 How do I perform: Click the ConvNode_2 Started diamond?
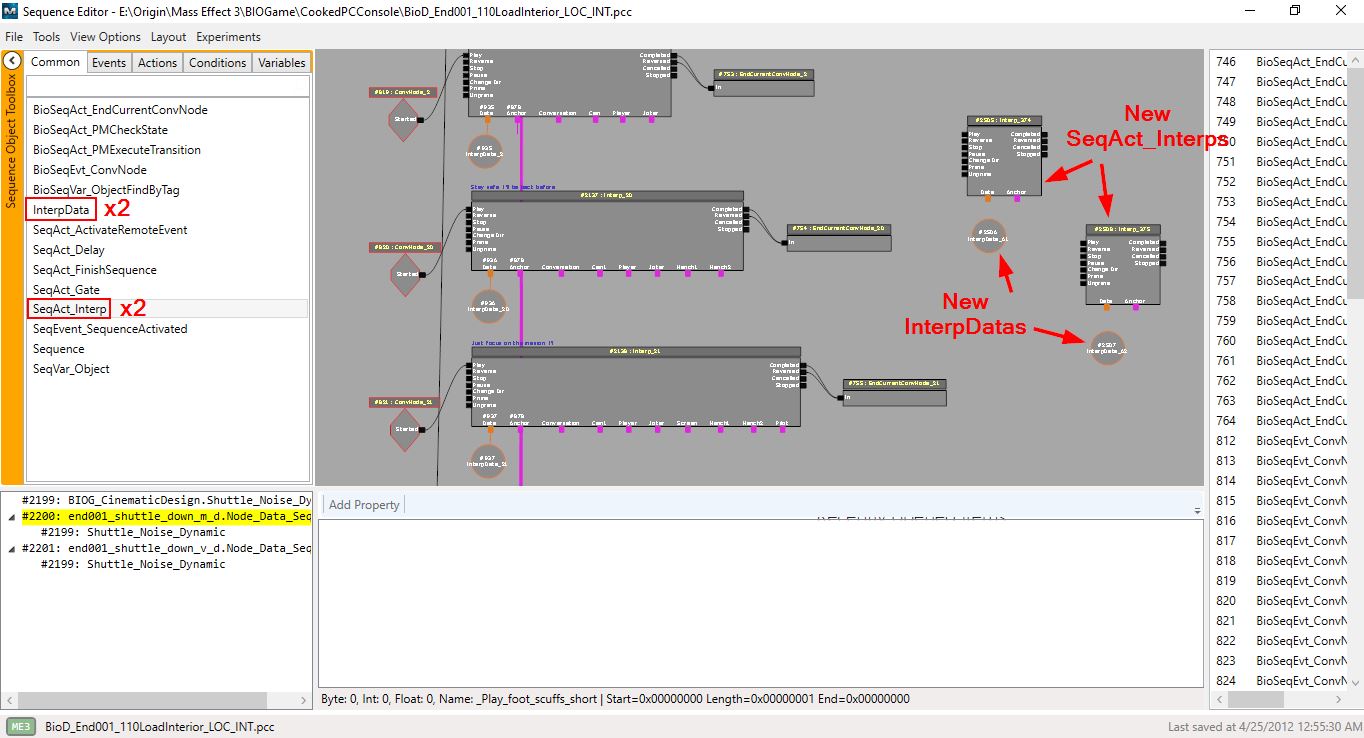(403, 120)
